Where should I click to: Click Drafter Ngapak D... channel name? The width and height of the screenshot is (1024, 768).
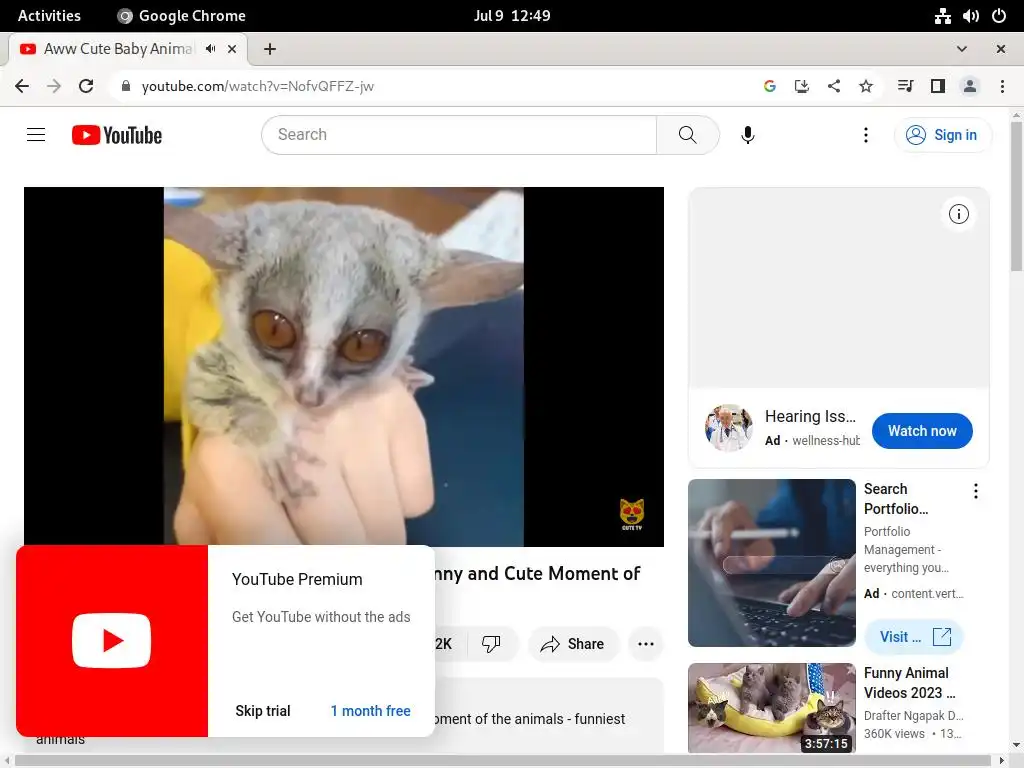click(x=913, y=716)
